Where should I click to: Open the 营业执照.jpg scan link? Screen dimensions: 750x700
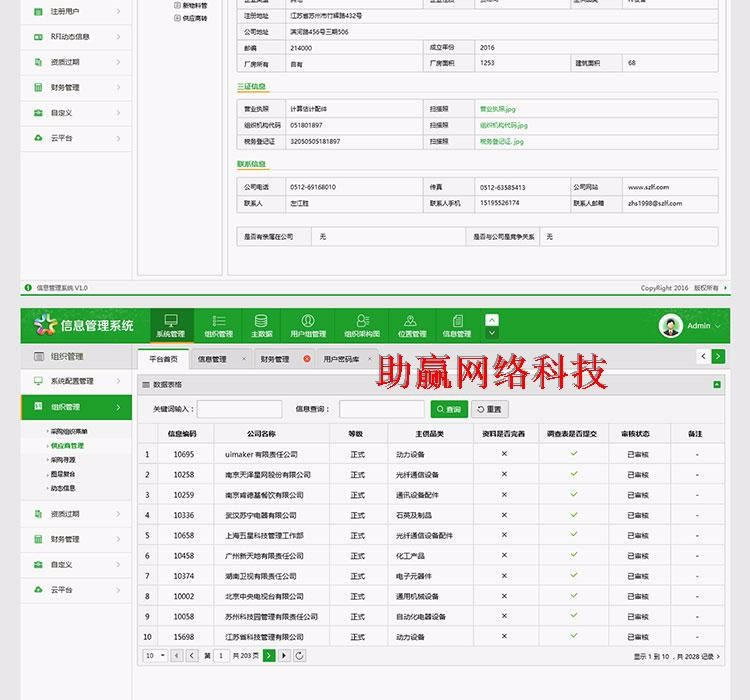(497, 109)
